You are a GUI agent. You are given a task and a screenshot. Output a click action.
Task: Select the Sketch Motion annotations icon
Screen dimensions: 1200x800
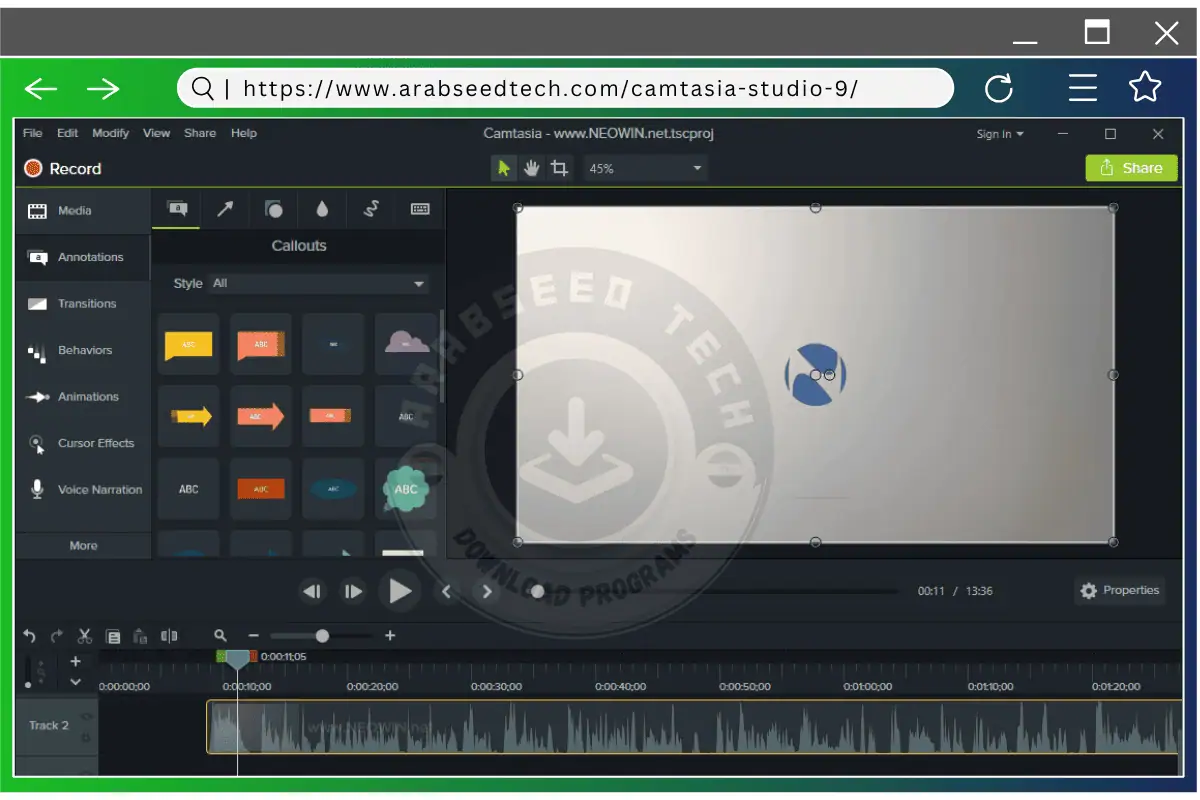(370, 210)
